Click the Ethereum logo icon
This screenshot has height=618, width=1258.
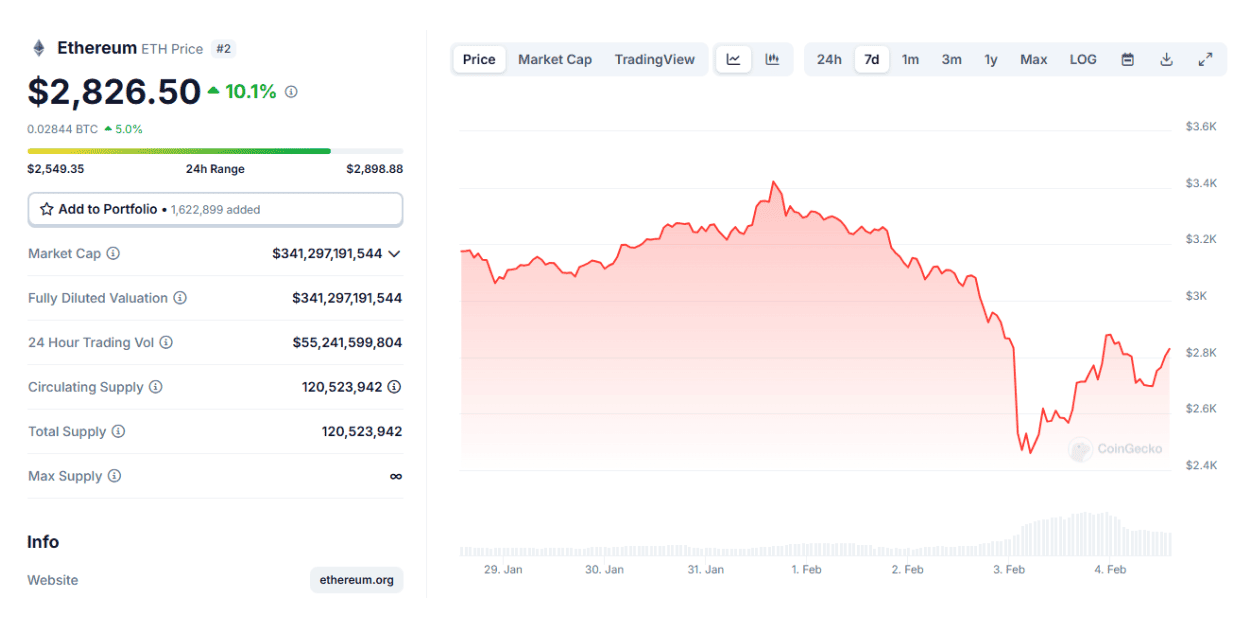pyautogui.click(x=38, y=47)
